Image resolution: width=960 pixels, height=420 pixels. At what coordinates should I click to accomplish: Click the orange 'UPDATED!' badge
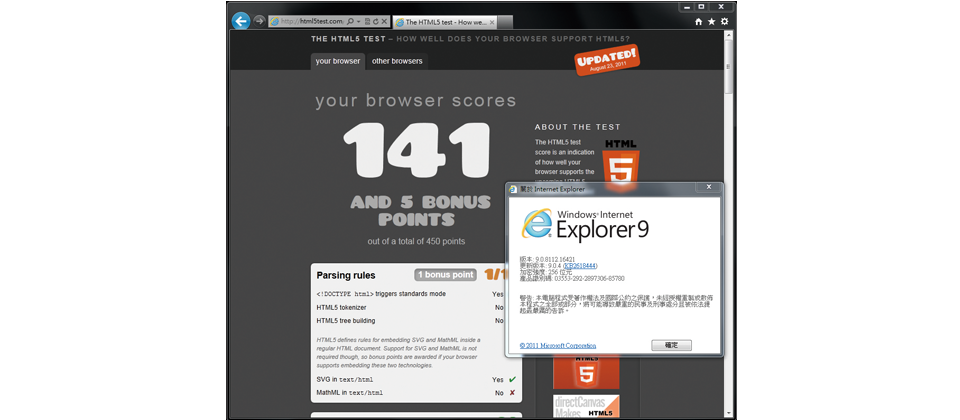click(x=607, y=60)
